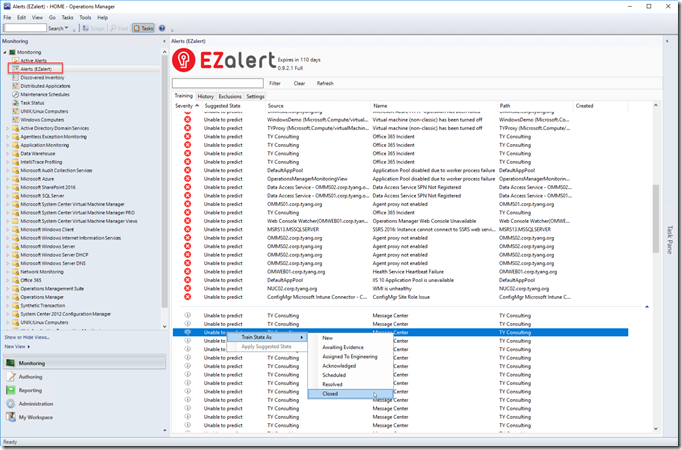
Task: Expand Network Monitoring folder
Action: click(x=7, y=272)
